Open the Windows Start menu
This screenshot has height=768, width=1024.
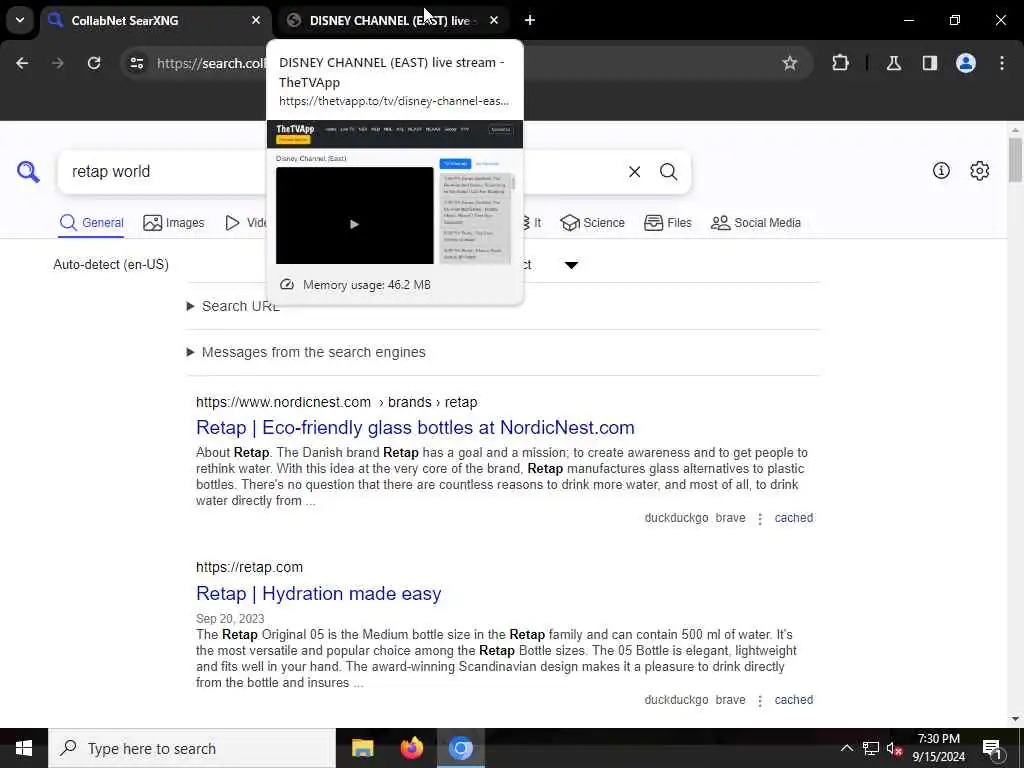[x=24, y=748]
